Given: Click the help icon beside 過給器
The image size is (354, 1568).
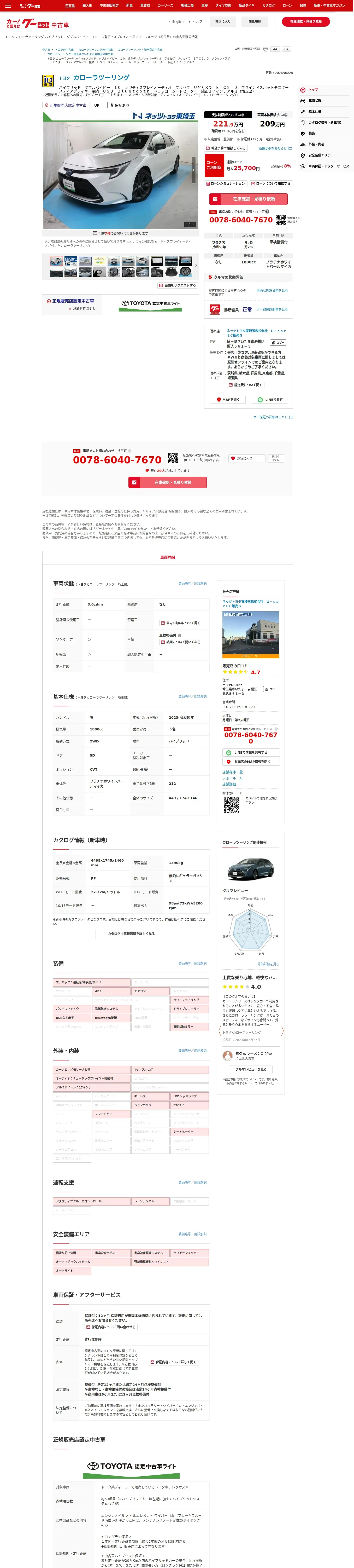Looking at the screenshot, I should point(146,769).
